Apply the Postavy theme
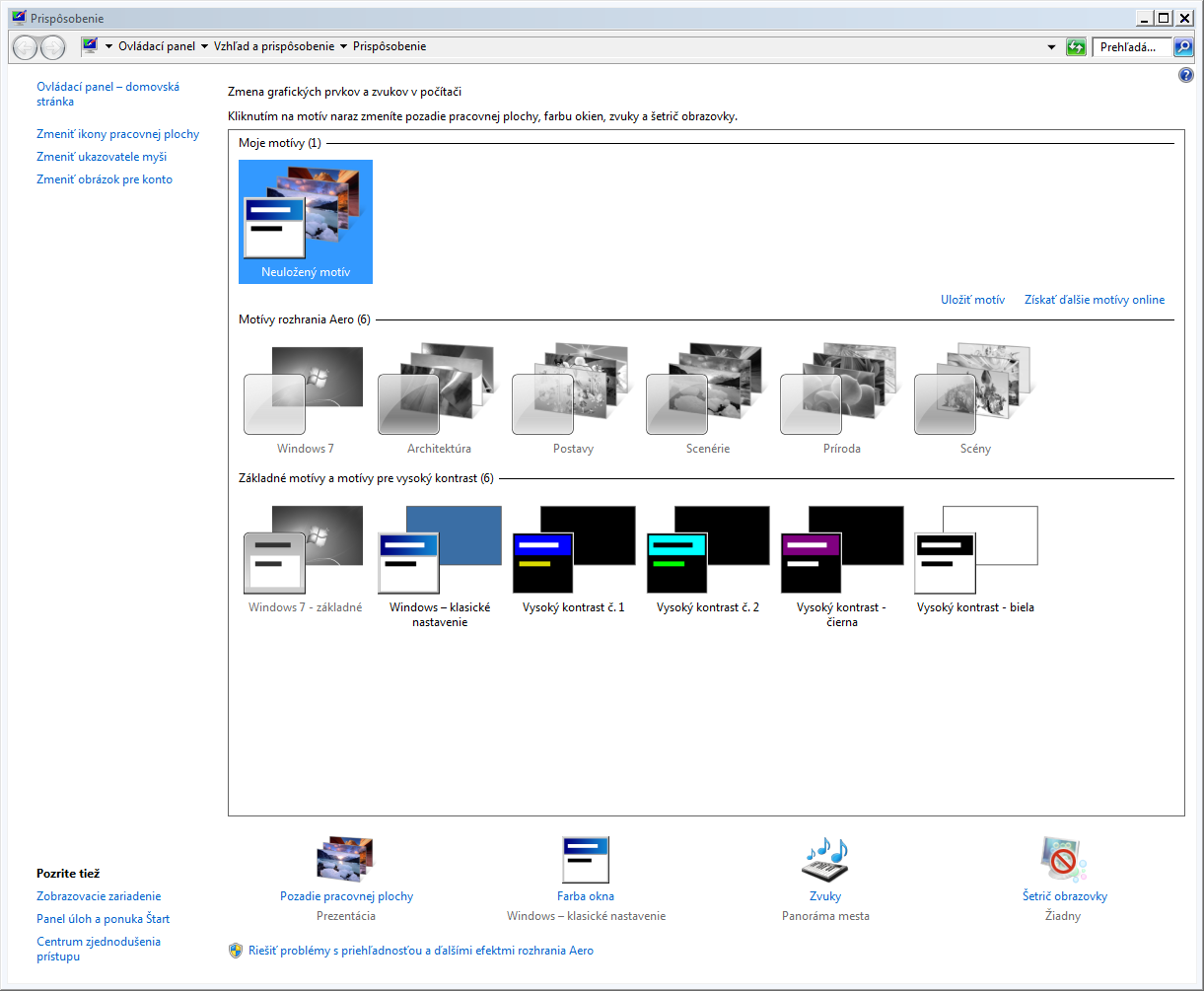Viewport: 1204px width, 991px height. [573, 399]
